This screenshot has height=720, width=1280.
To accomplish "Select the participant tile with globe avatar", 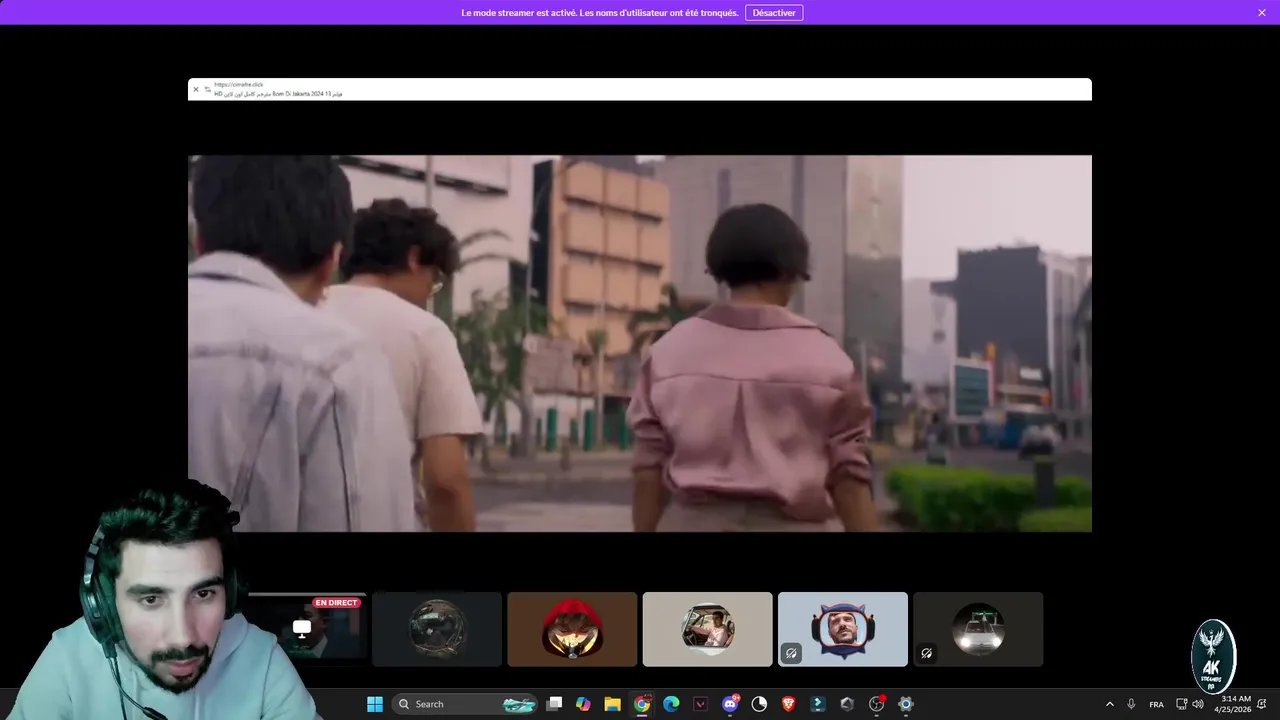I will point(437,629).
